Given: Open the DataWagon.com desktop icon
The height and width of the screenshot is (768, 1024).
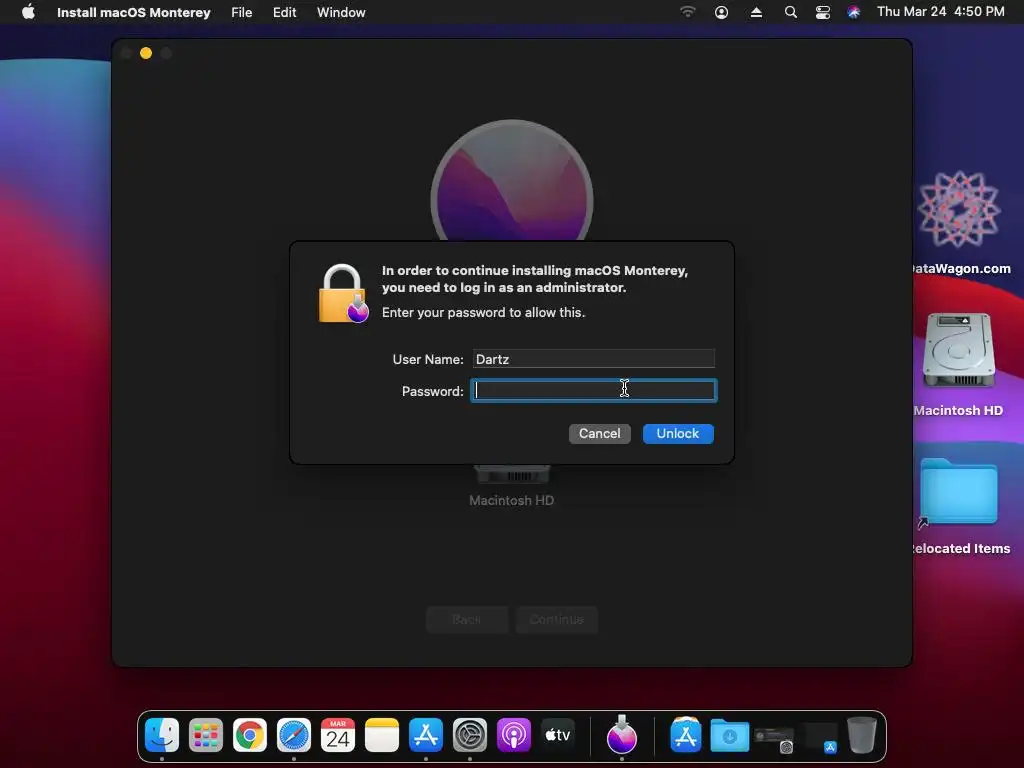Looking at the screenshot, I should point(958,222).
